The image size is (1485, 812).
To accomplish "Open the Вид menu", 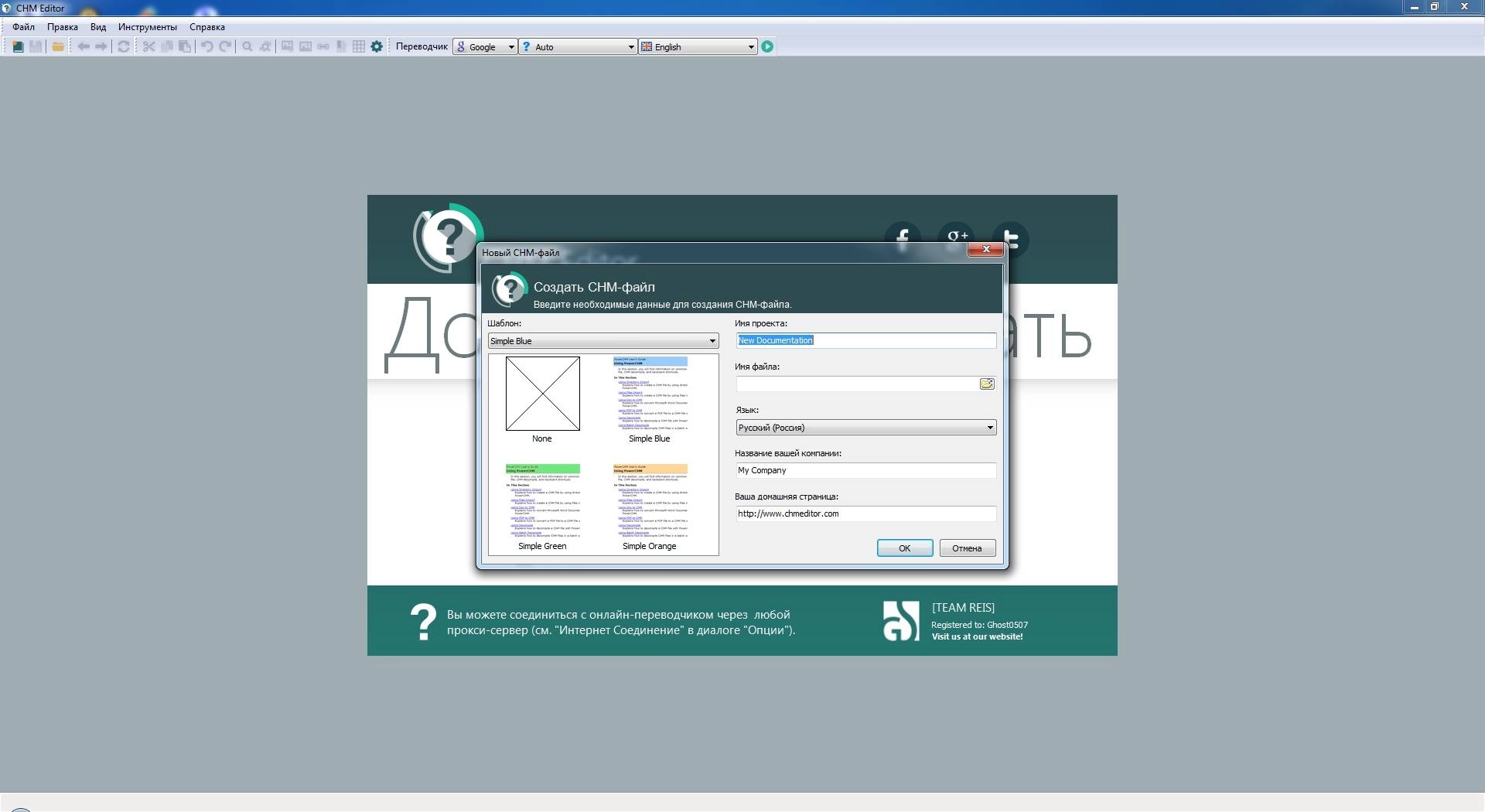I will [x=98, y=27].
